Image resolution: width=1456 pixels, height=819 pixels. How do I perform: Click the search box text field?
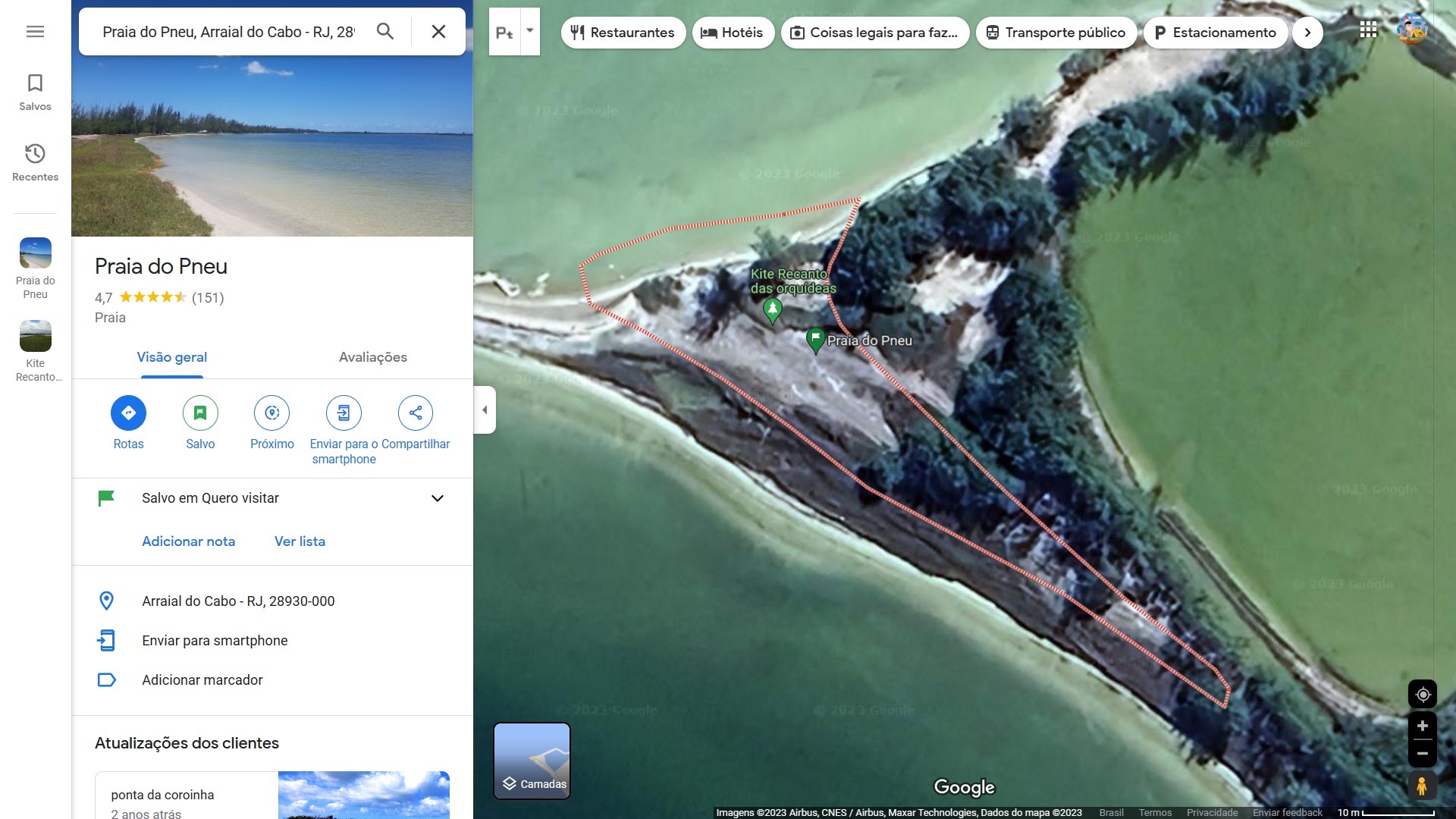229,32
